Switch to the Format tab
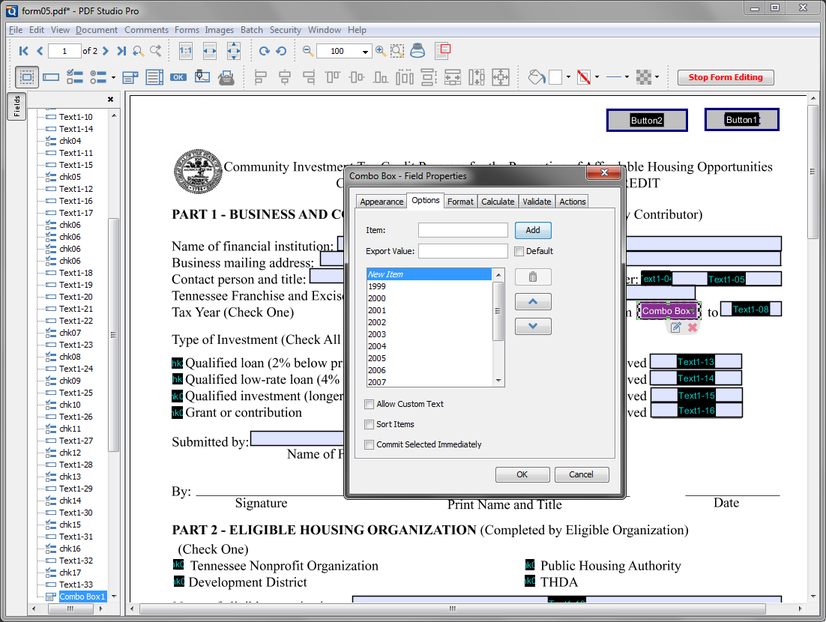Image resolution: width=826 pixels, height=622 pixels. (x=460, y=202)
